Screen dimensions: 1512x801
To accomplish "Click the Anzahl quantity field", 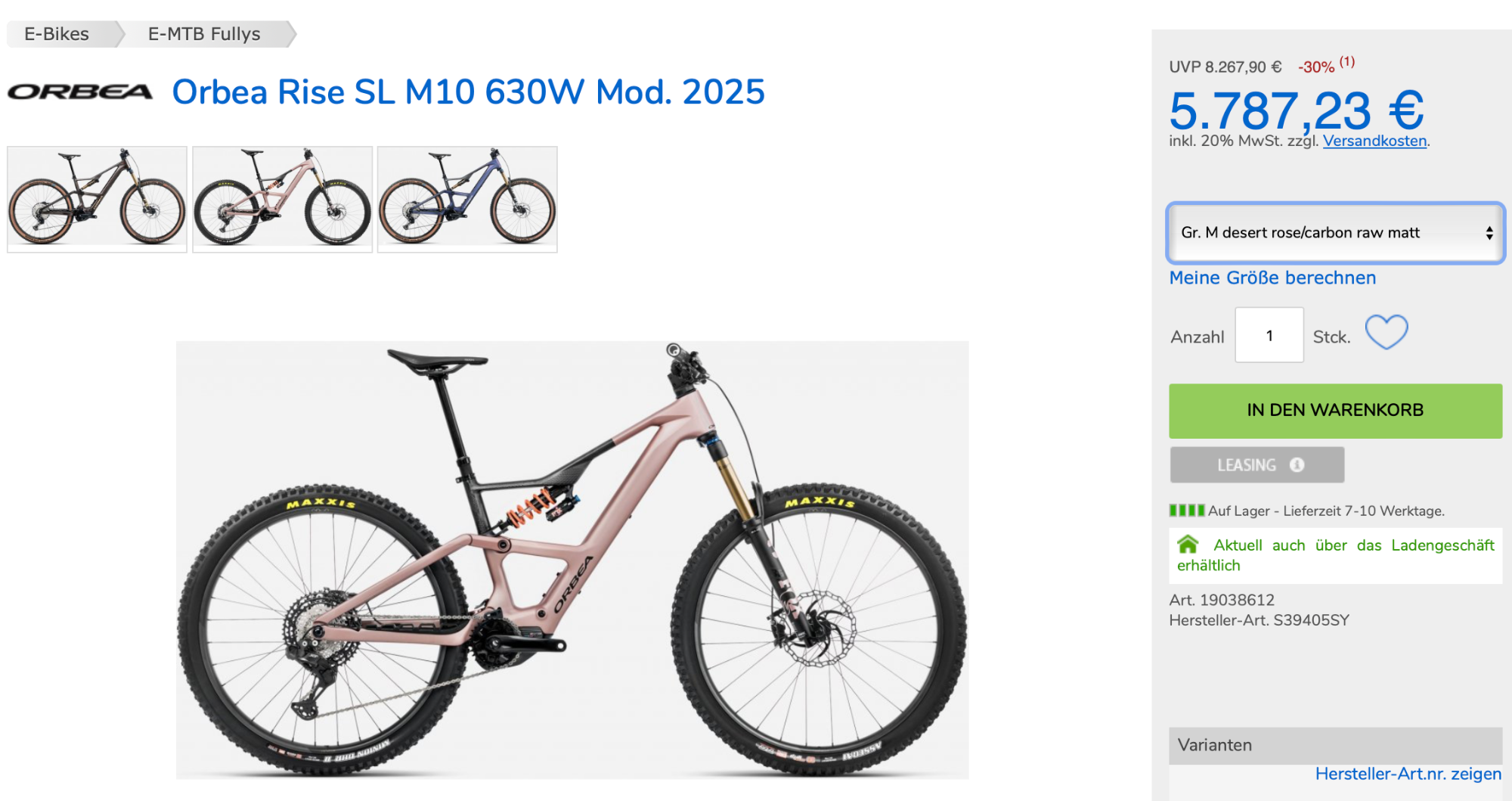I will coord(1269,335).
